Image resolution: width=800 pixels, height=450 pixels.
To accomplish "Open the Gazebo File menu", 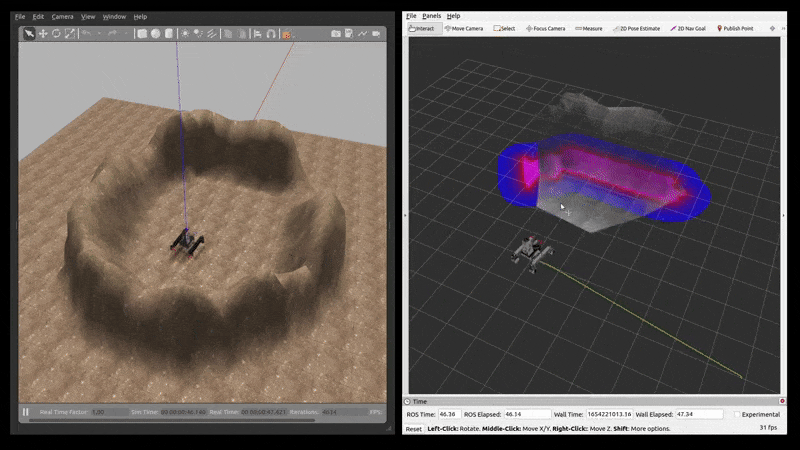I will click(x=20, y=16).
